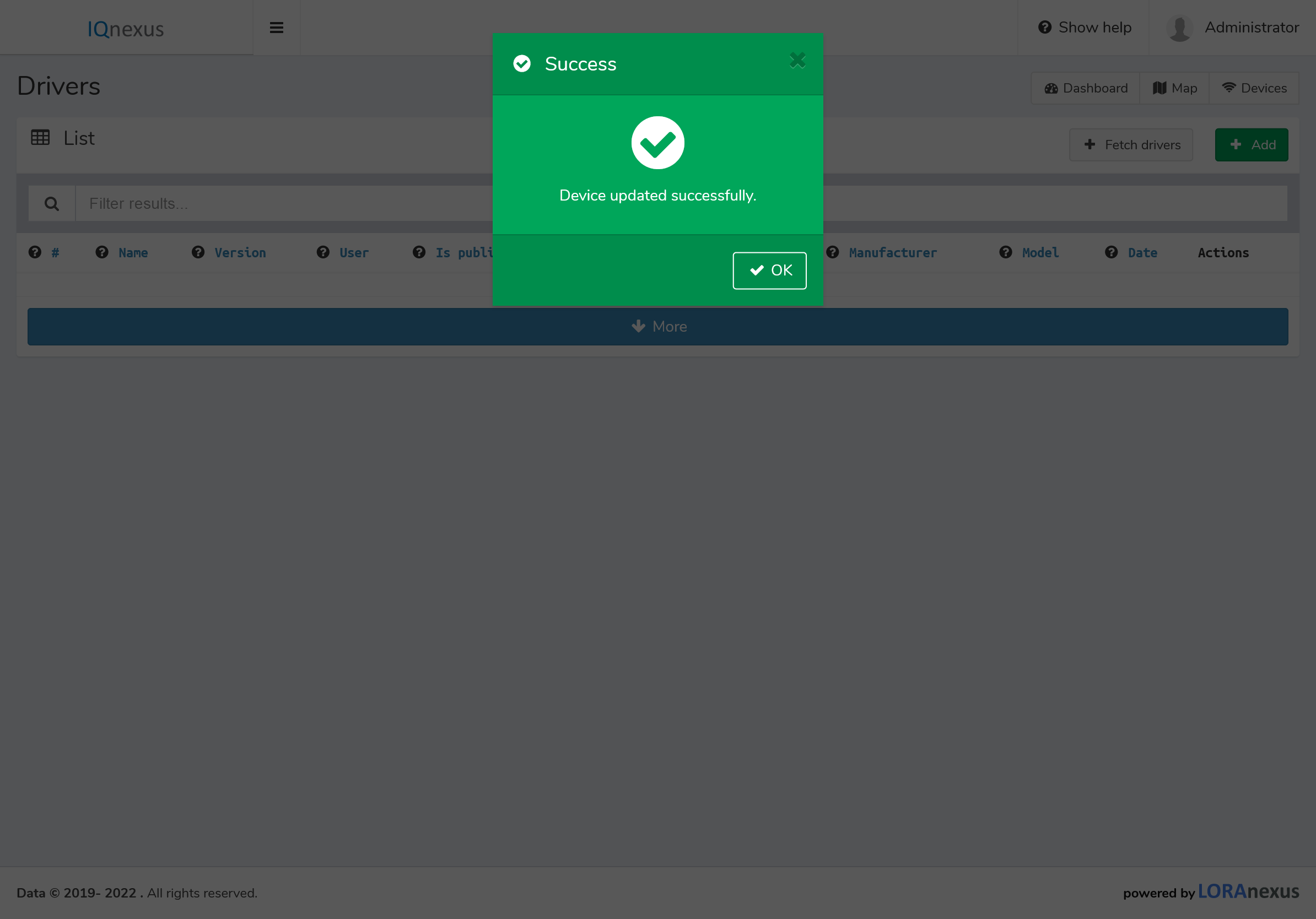
Task: Click help icon beside # column
Action: pyautogui.click(x=35, y=252)
